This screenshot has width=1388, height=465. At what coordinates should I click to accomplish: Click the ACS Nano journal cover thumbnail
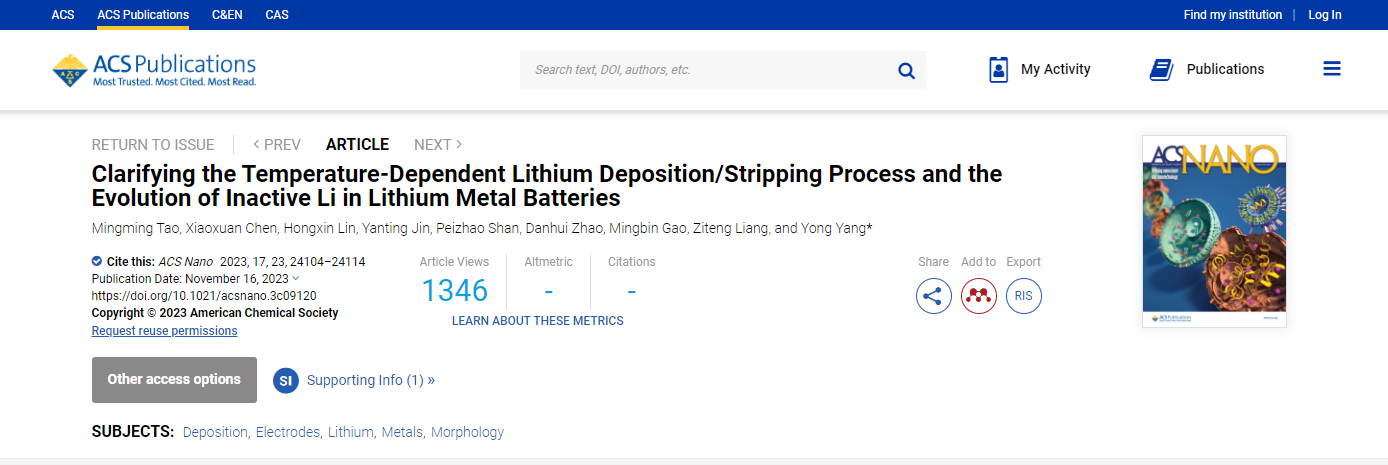click(x=1214, y=231)
